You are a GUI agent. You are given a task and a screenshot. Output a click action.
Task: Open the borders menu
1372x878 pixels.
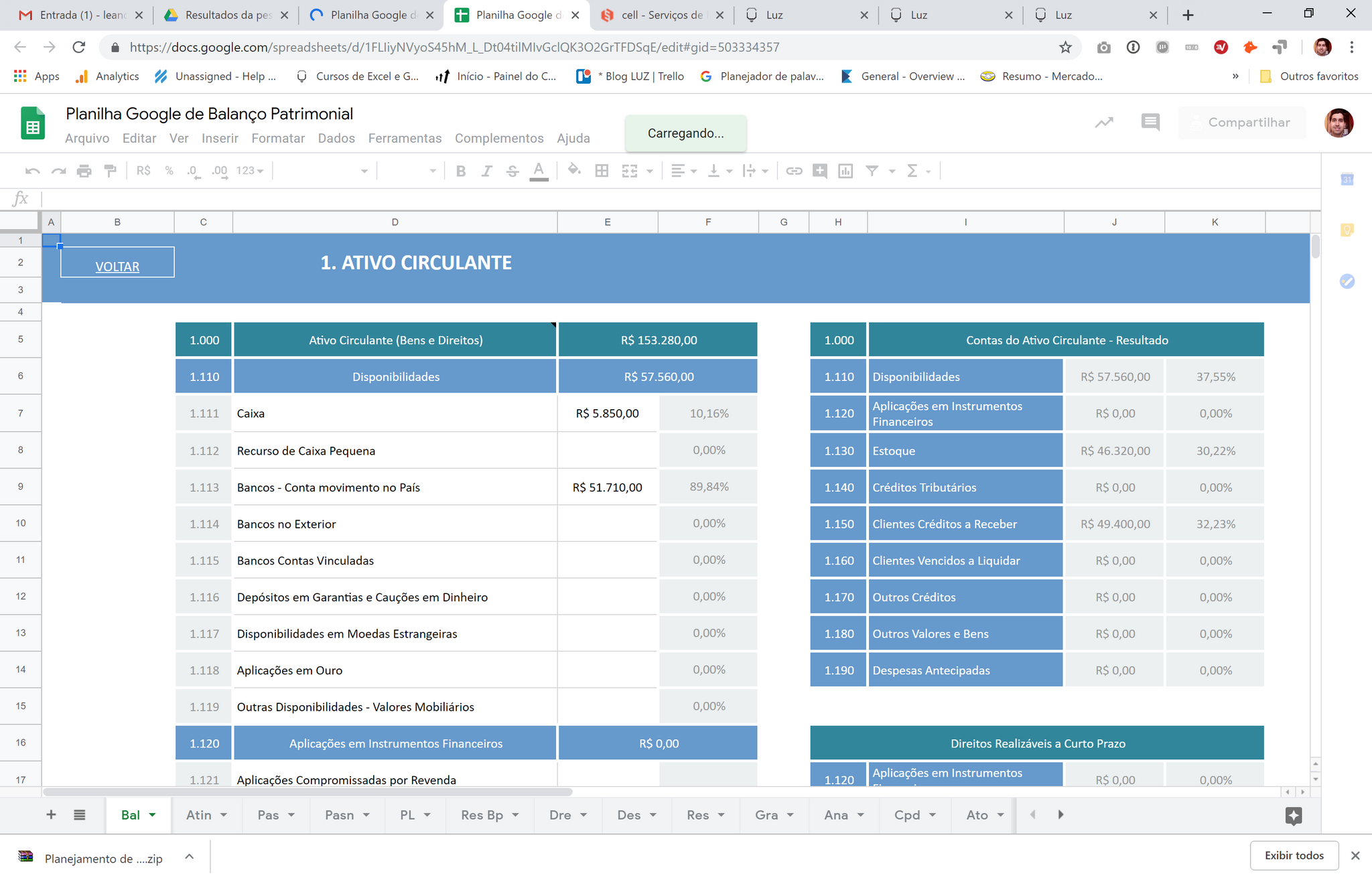pyautogui.click(x=602, y=171)
